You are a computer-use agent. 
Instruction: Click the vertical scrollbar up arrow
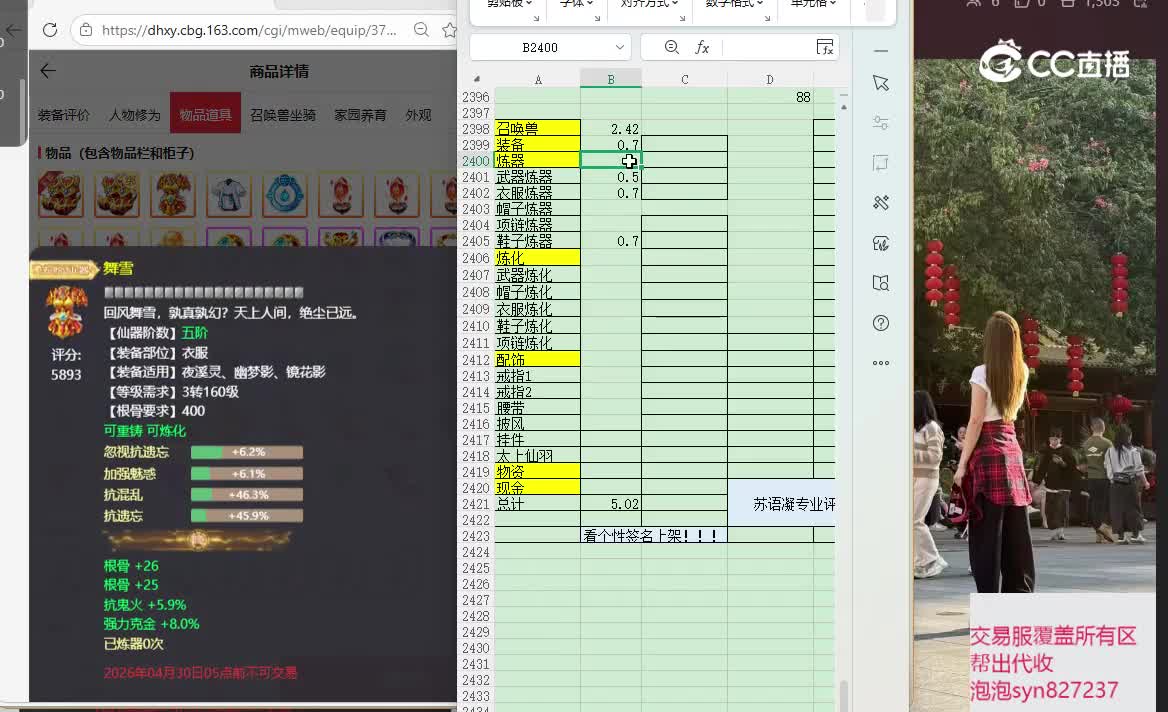843,107
